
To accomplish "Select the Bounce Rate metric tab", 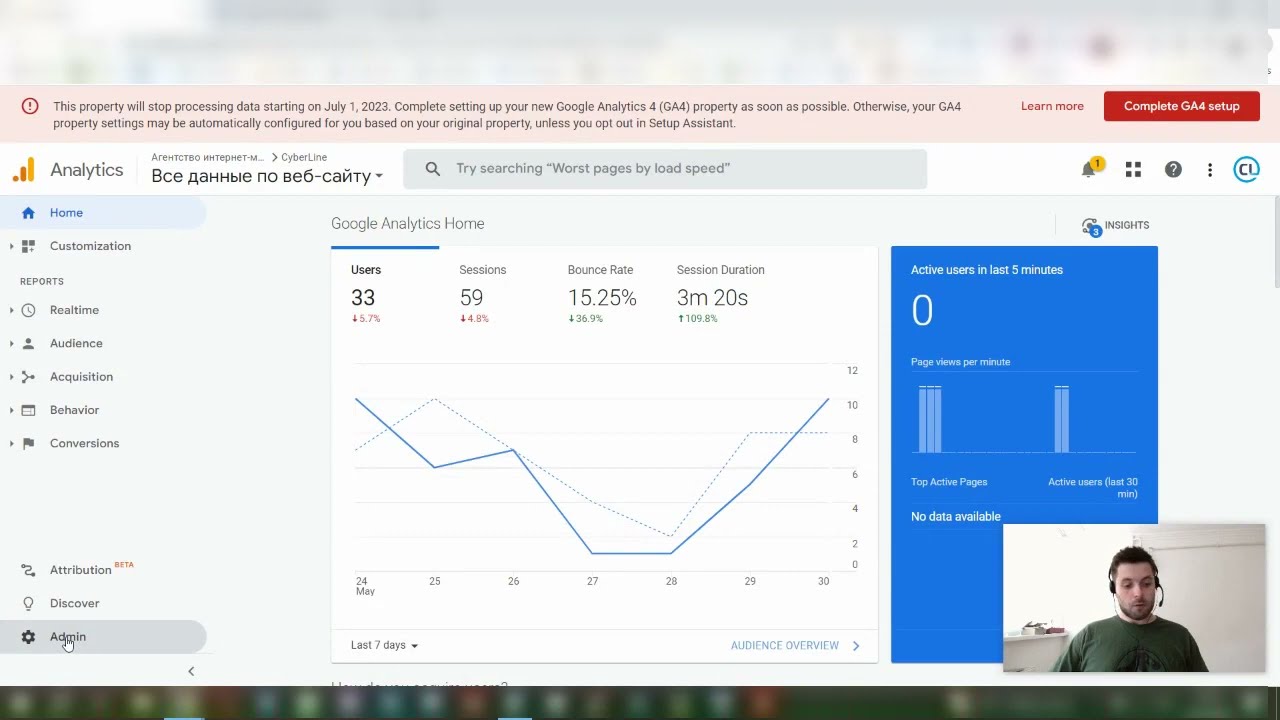I will point(602,292).
